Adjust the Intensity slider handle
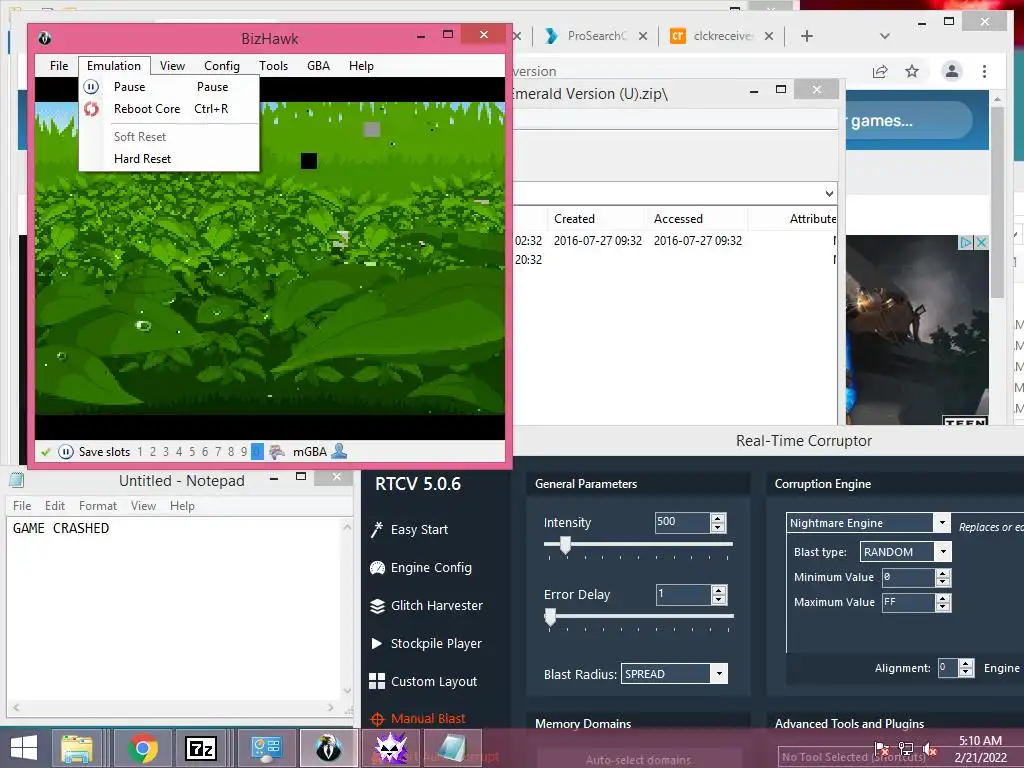 566,545
